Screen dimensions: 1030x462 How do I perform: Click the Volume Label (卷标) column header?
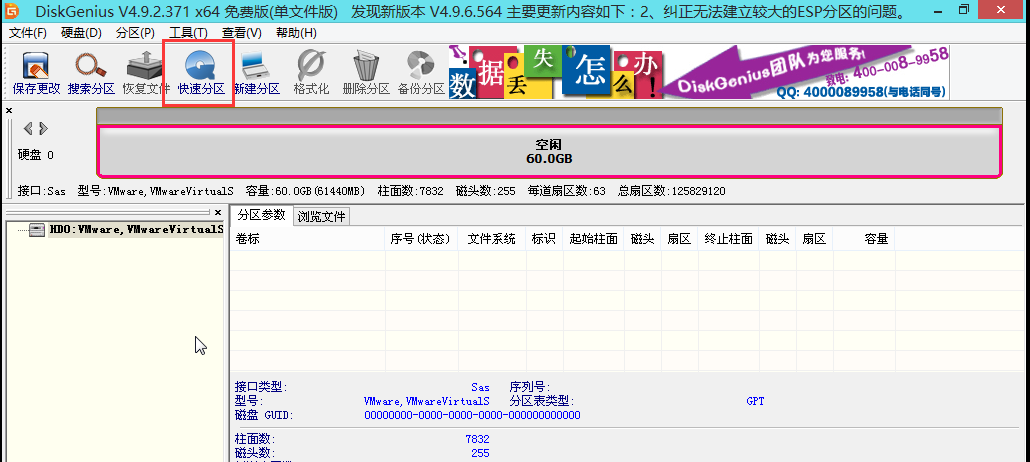click(x=307, y=239)
